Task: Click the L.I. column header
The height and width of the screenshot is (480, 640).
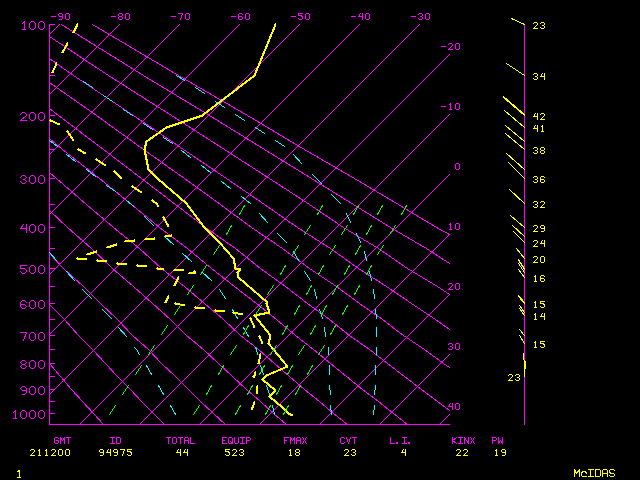Action: (401, 440)
